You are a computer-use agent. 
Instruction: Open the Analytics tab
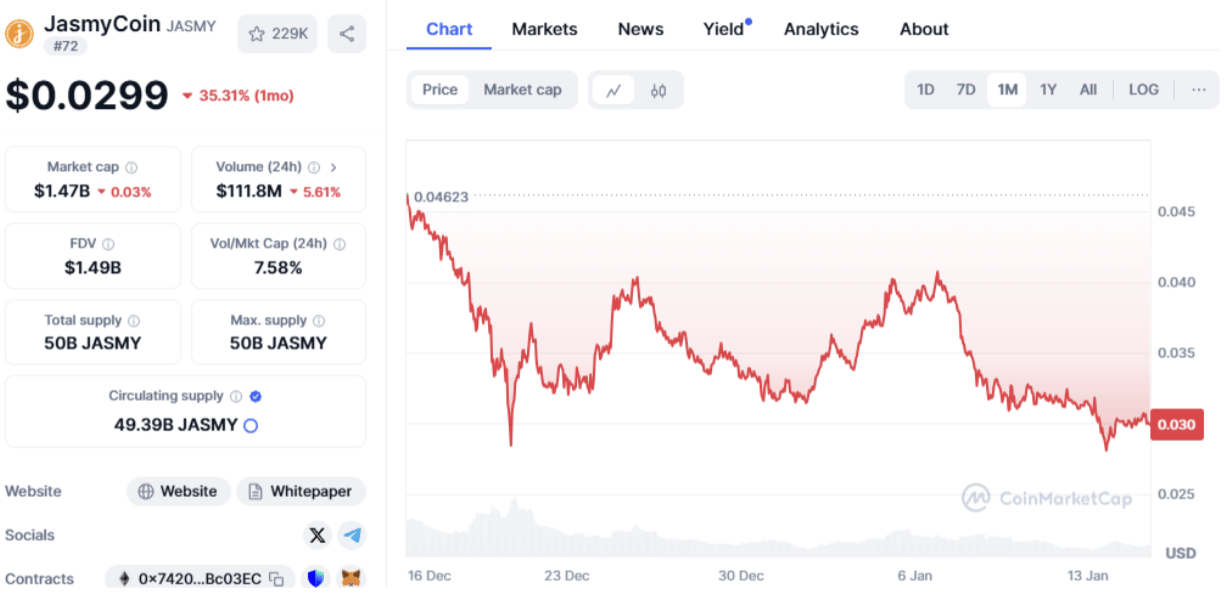[820, 29]
